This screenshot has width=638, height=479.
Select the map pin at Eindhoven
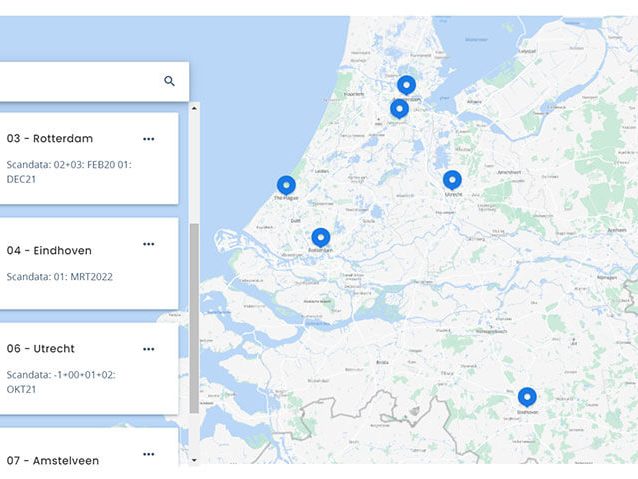[x=527, y=397]
